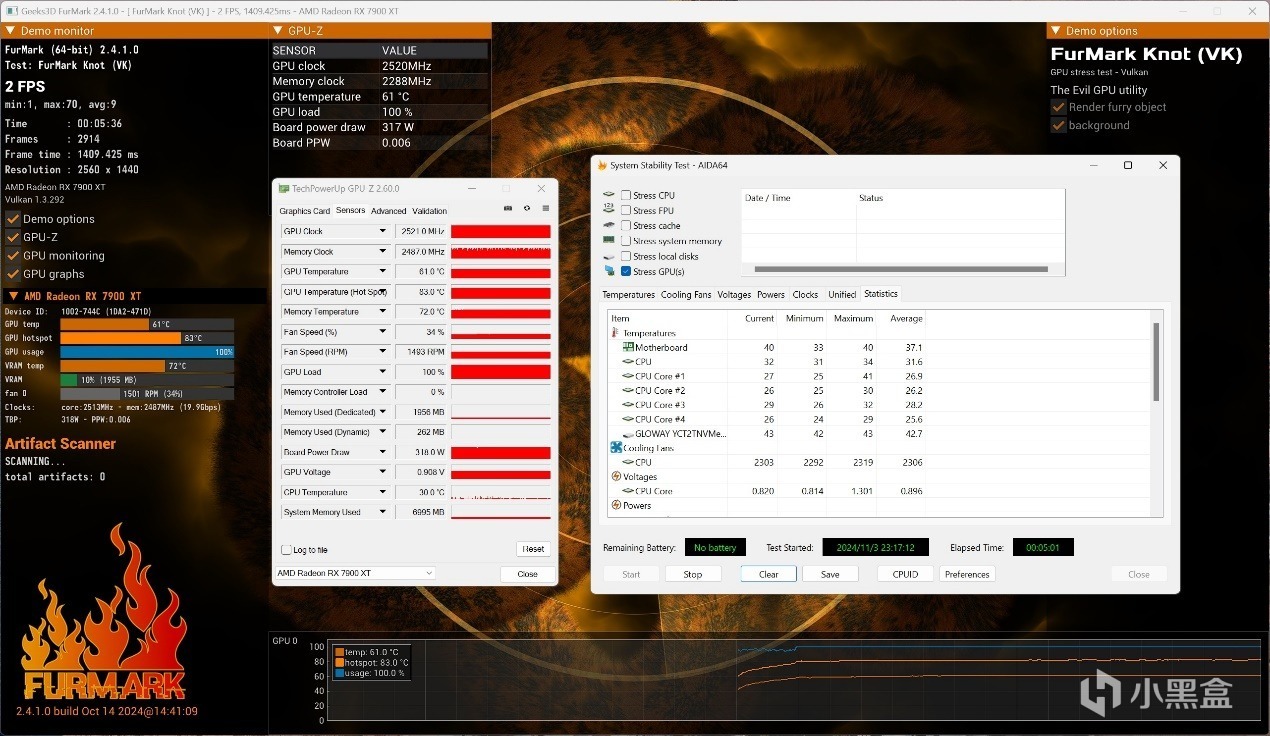Switch to the Validation tab in GPU-Z
This screenshot has height=736, width=1270.
[430, 211]
